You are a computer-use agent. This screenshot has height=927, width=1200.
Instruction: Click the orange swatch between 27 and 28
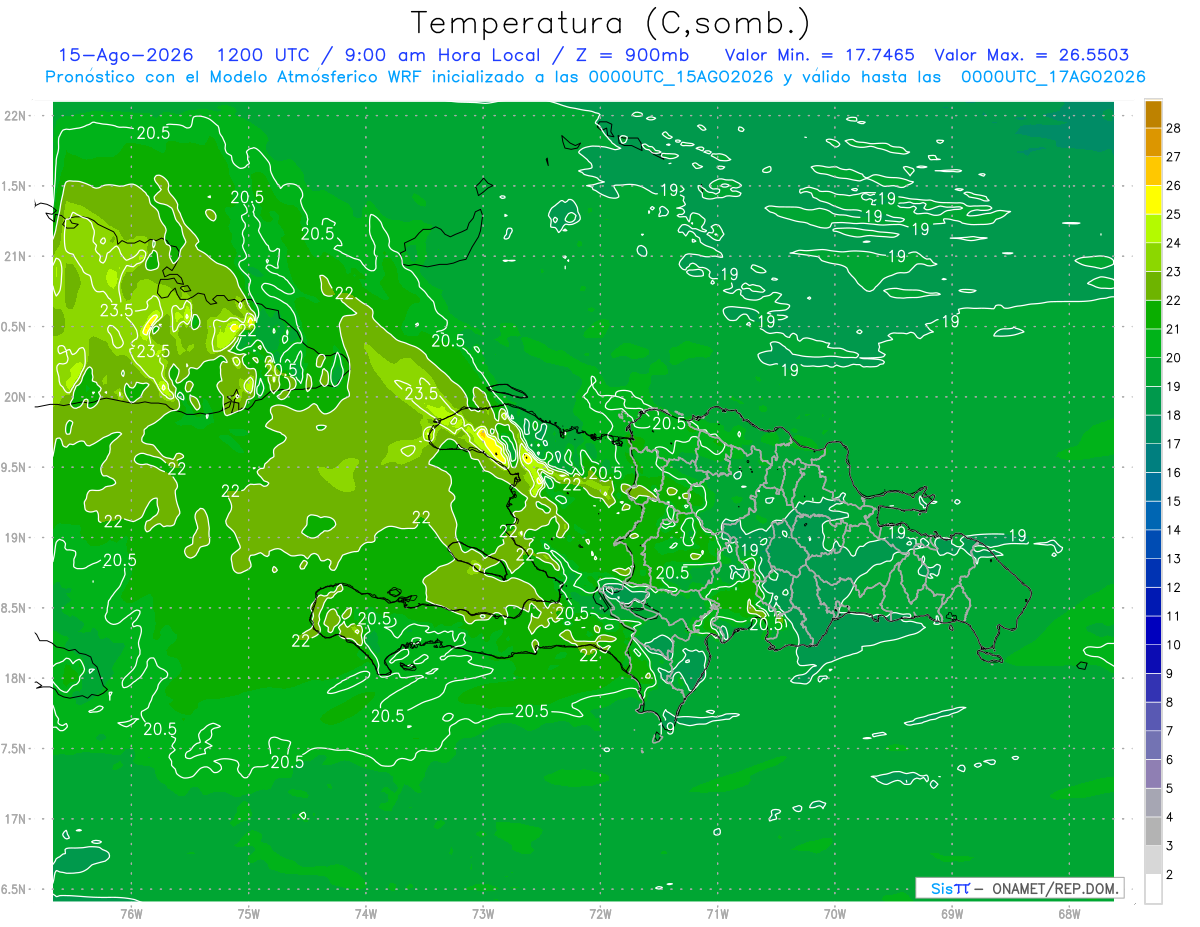[1153, 142]
